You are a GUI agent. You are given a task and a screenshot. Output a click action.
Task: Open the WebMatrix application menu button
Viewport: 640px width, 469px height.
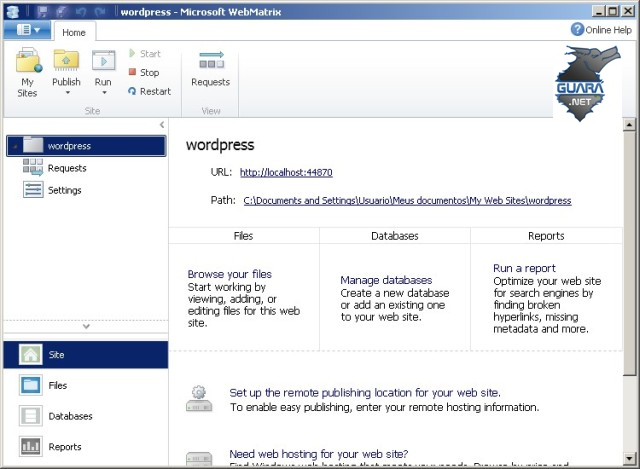tap(28, 30)
